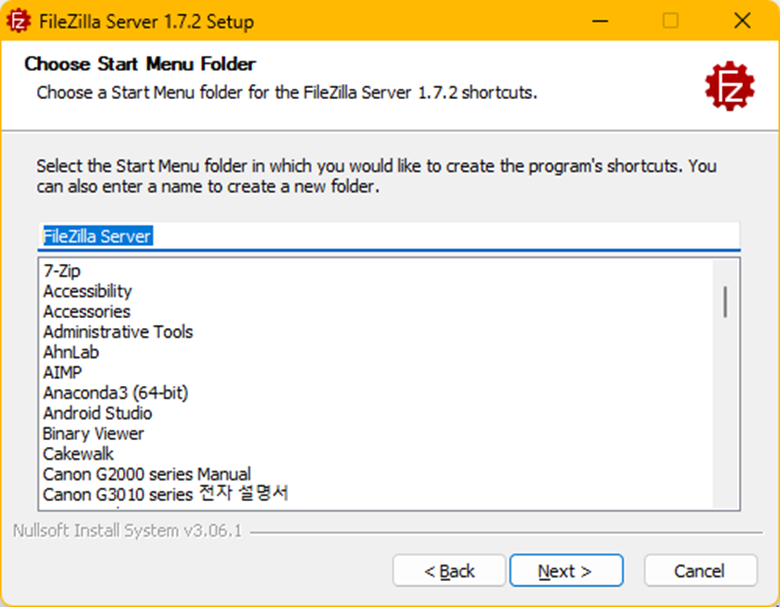Click the Next > button
Viewport: 780px width, 607px height.
tap(566, 571)
